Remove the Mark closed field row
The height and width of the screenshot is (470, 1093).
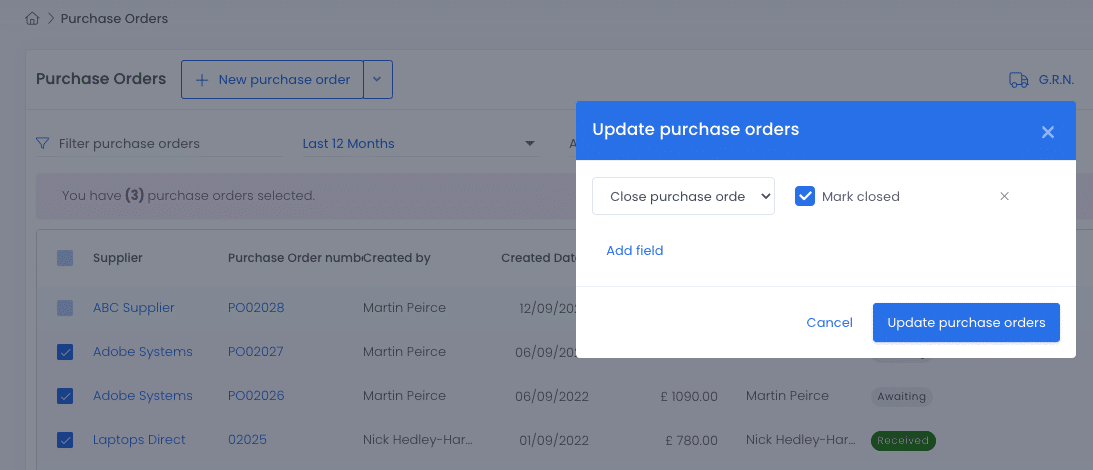pyautogui.click(x=1004, y=197)
